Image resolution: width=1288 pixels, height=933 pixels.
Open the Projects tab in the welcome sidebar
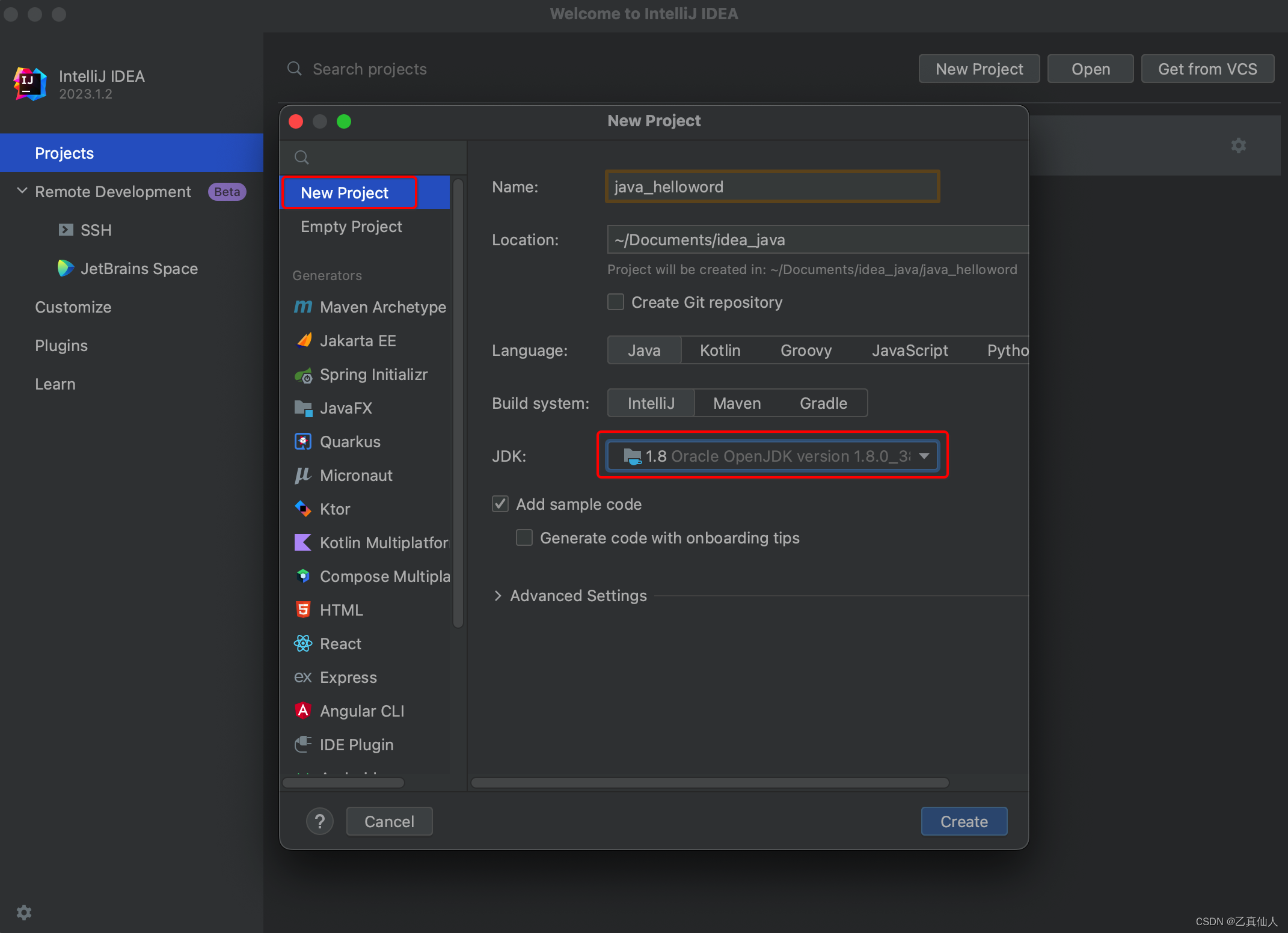tap(132, 153)
